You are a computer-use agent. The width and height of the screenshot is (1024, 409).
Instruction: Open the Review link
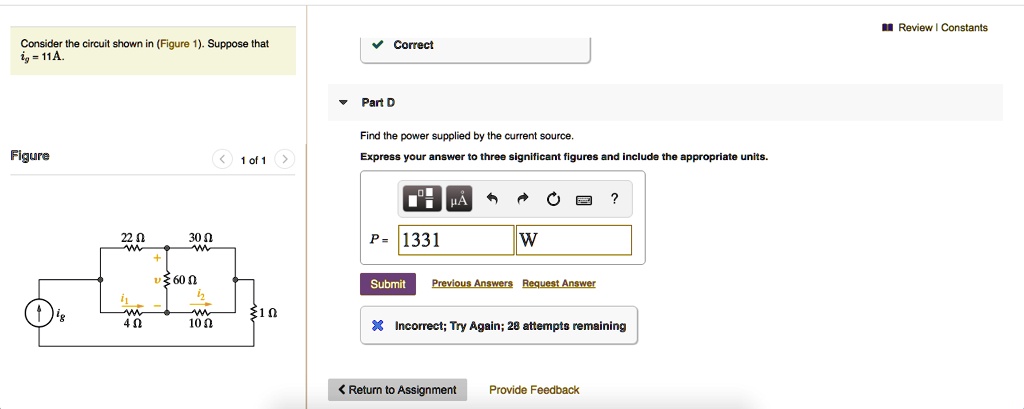915,28
